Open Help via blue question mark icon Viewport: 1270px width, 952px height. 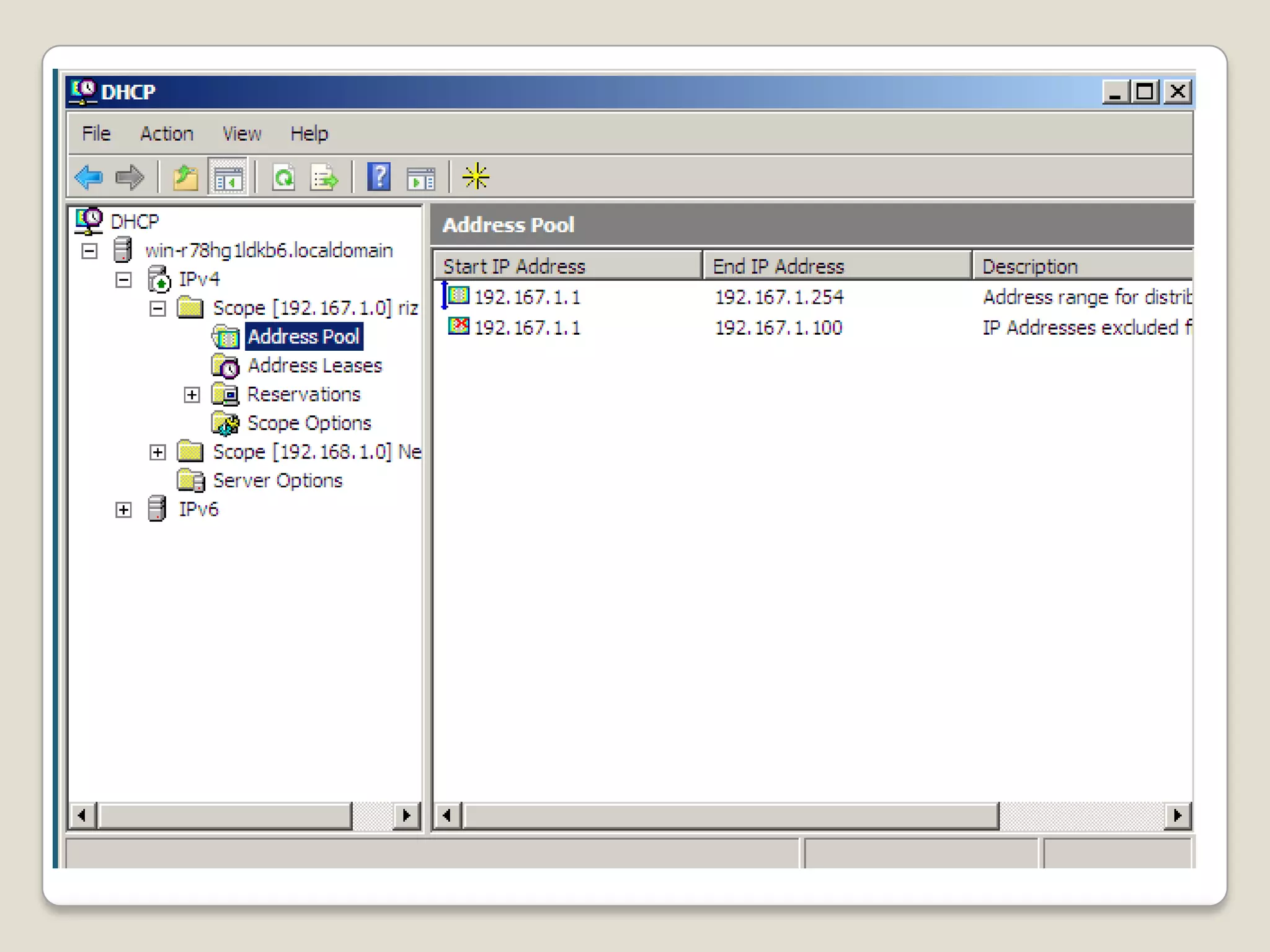378,178
